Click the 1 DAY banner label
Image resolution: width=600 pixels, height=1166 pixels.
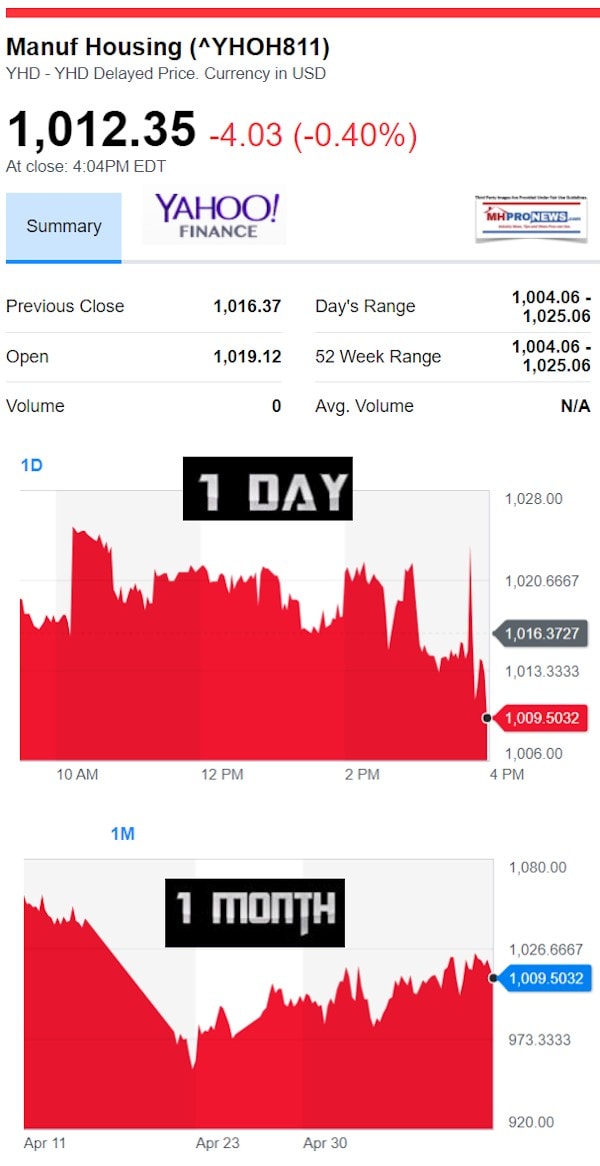pos(268,489)
